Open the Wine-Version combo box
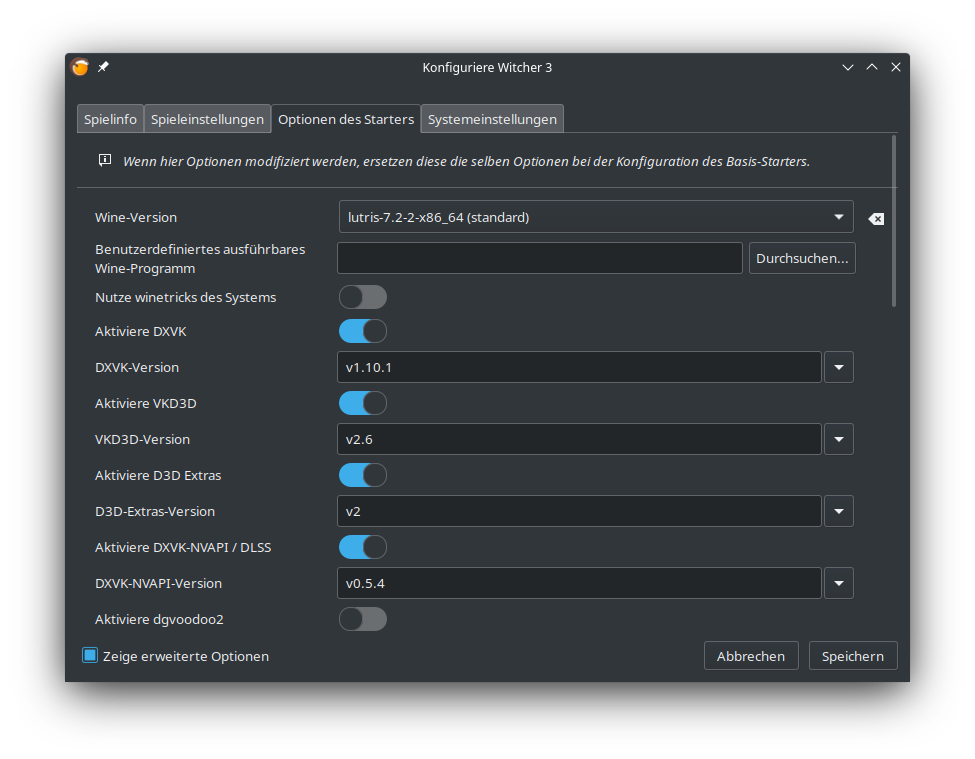975x759 pixels. [x=596, y=217]
